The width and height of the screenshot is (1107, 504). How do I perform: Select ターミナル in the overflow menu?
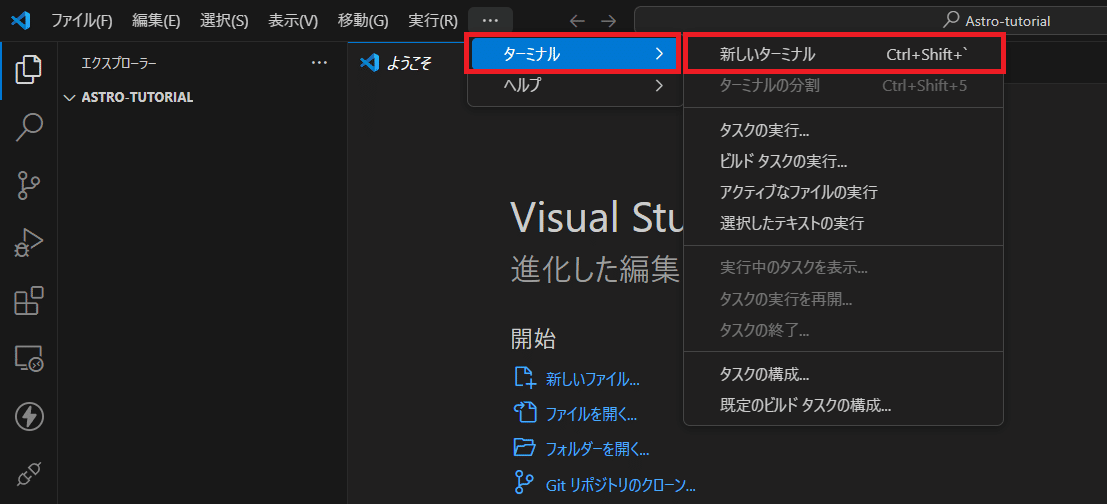coord(573,54)
